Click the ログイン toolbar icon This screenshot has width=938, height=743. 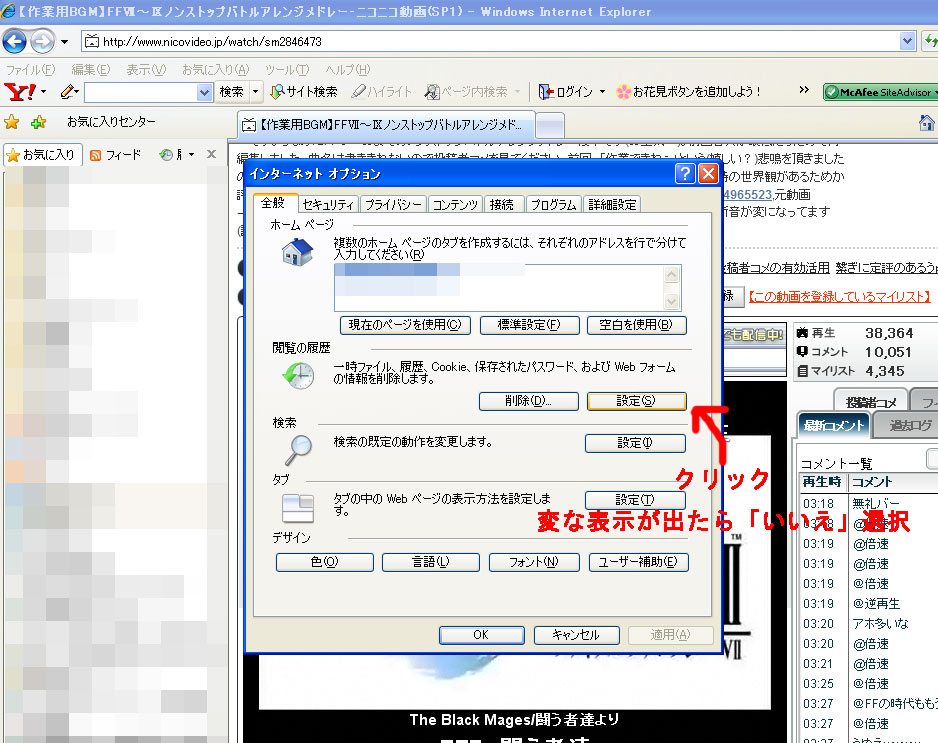(x=565, y=92)
